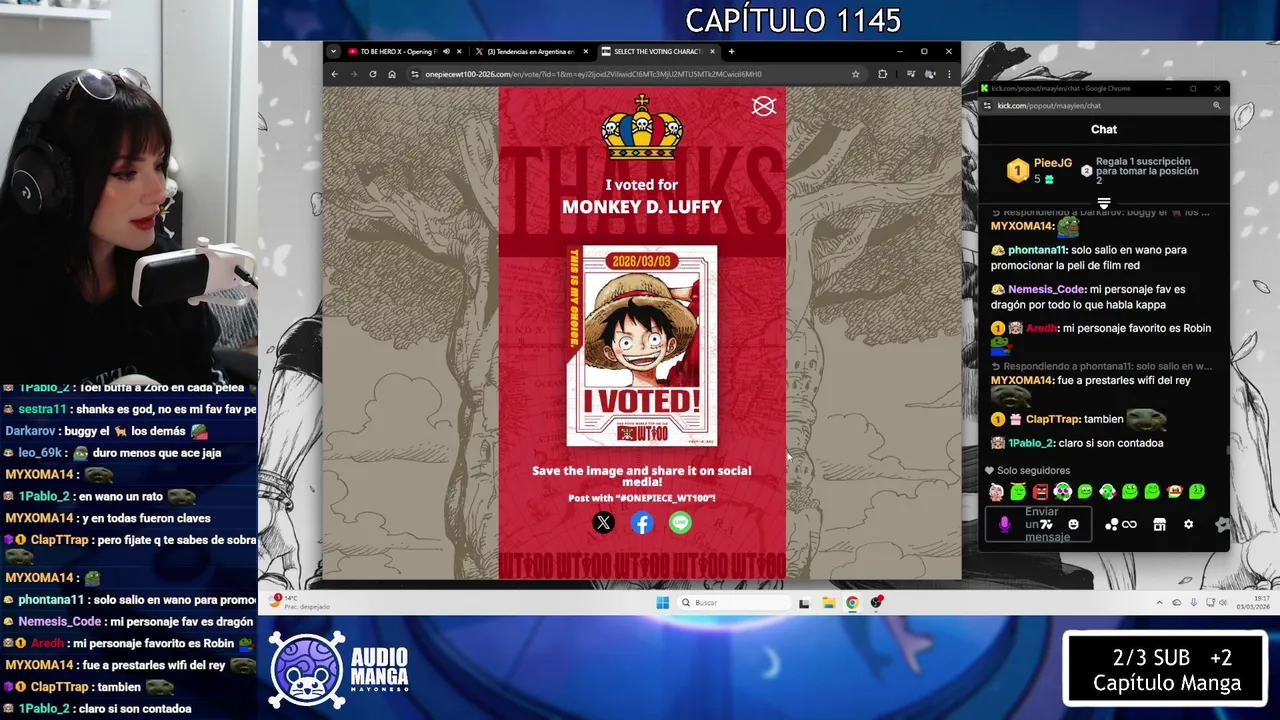
Task: Click the taskbar Buscar search box
Action: click(733, 602)
